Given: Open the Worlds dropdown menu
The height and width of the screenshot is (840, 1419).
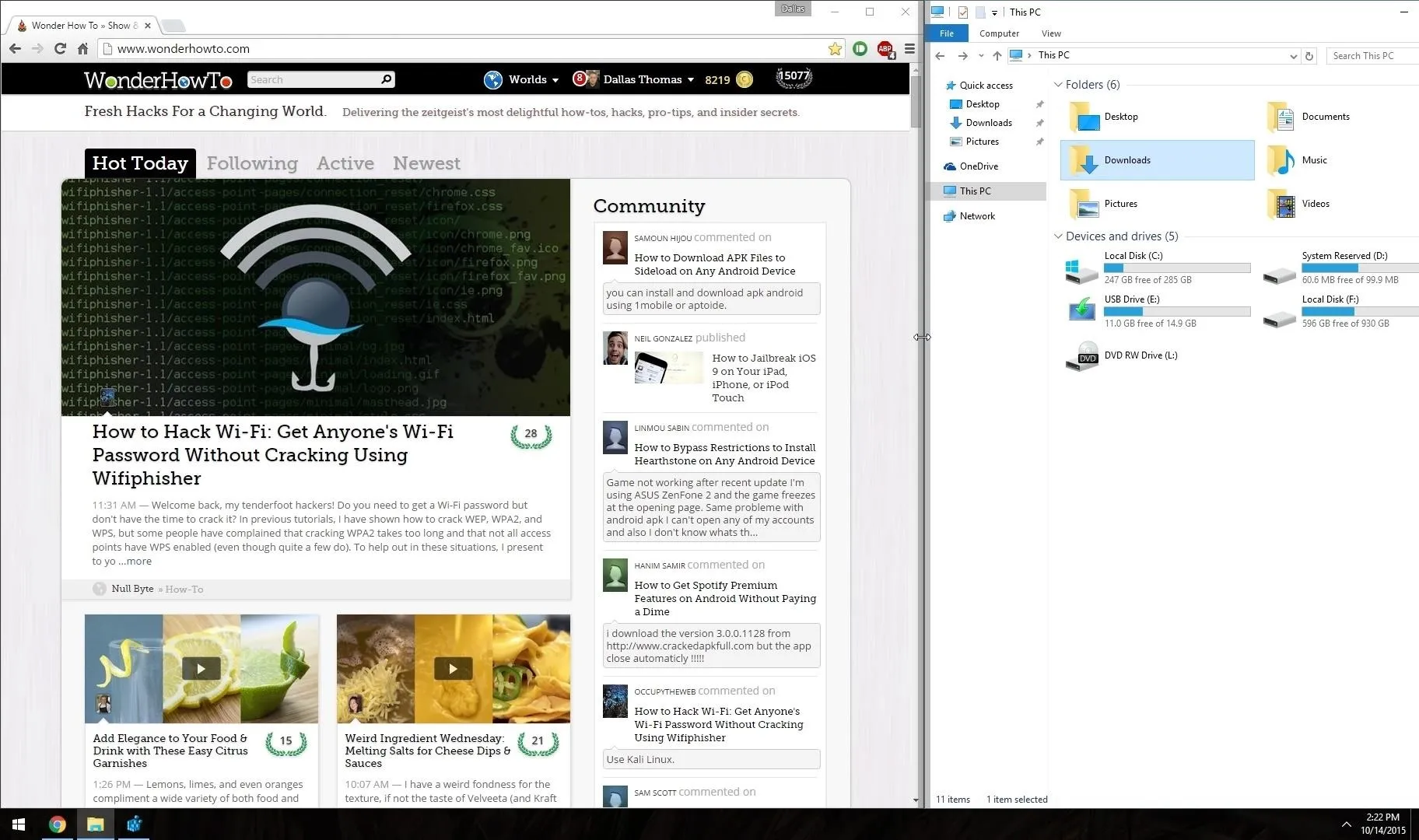Looking at the screenshot, I should [x=534, y=79].
